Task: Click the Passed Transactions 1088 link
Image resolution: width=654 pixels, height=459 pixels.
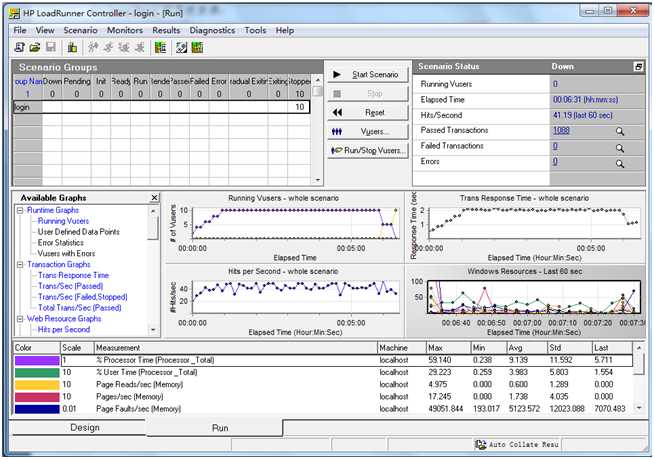Action: 561,130
